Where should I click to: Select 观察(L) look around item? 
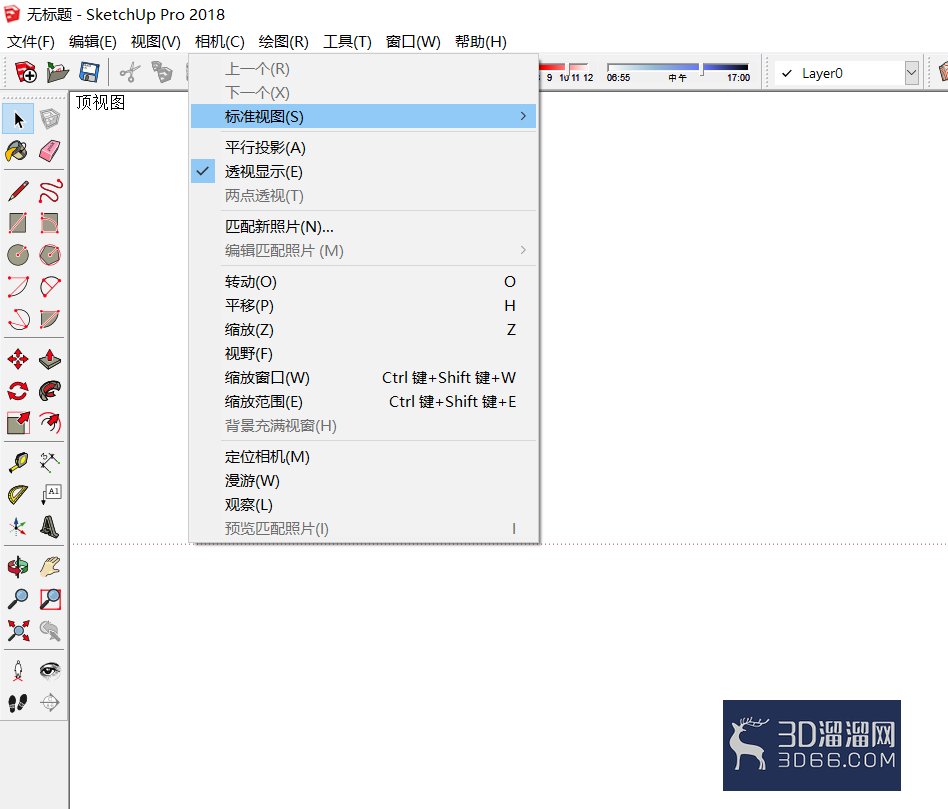coord(363,505)
